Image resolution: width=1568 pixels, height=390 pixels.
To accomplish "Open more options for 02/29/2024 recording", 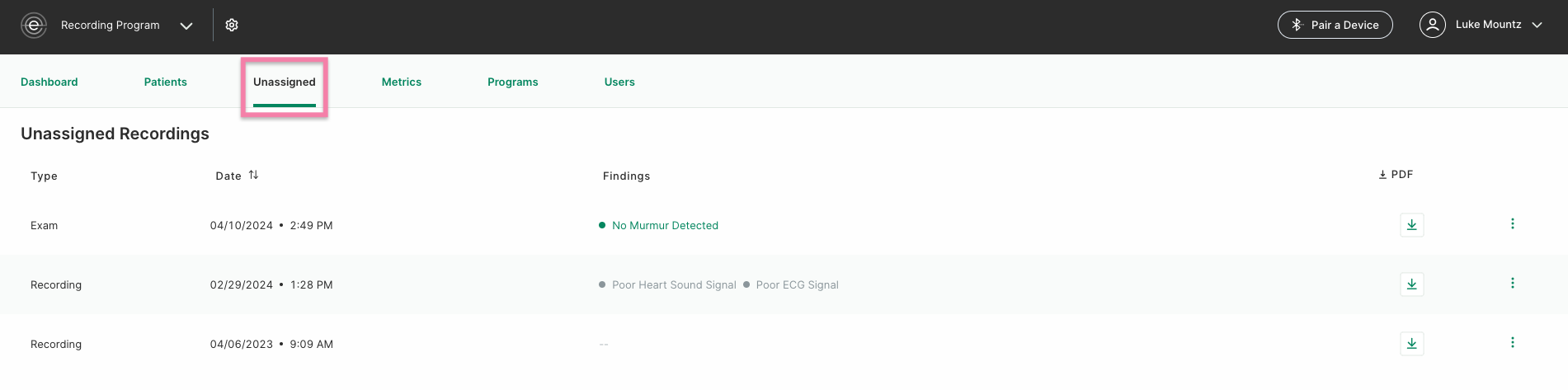I will (x=1512, y=284).
